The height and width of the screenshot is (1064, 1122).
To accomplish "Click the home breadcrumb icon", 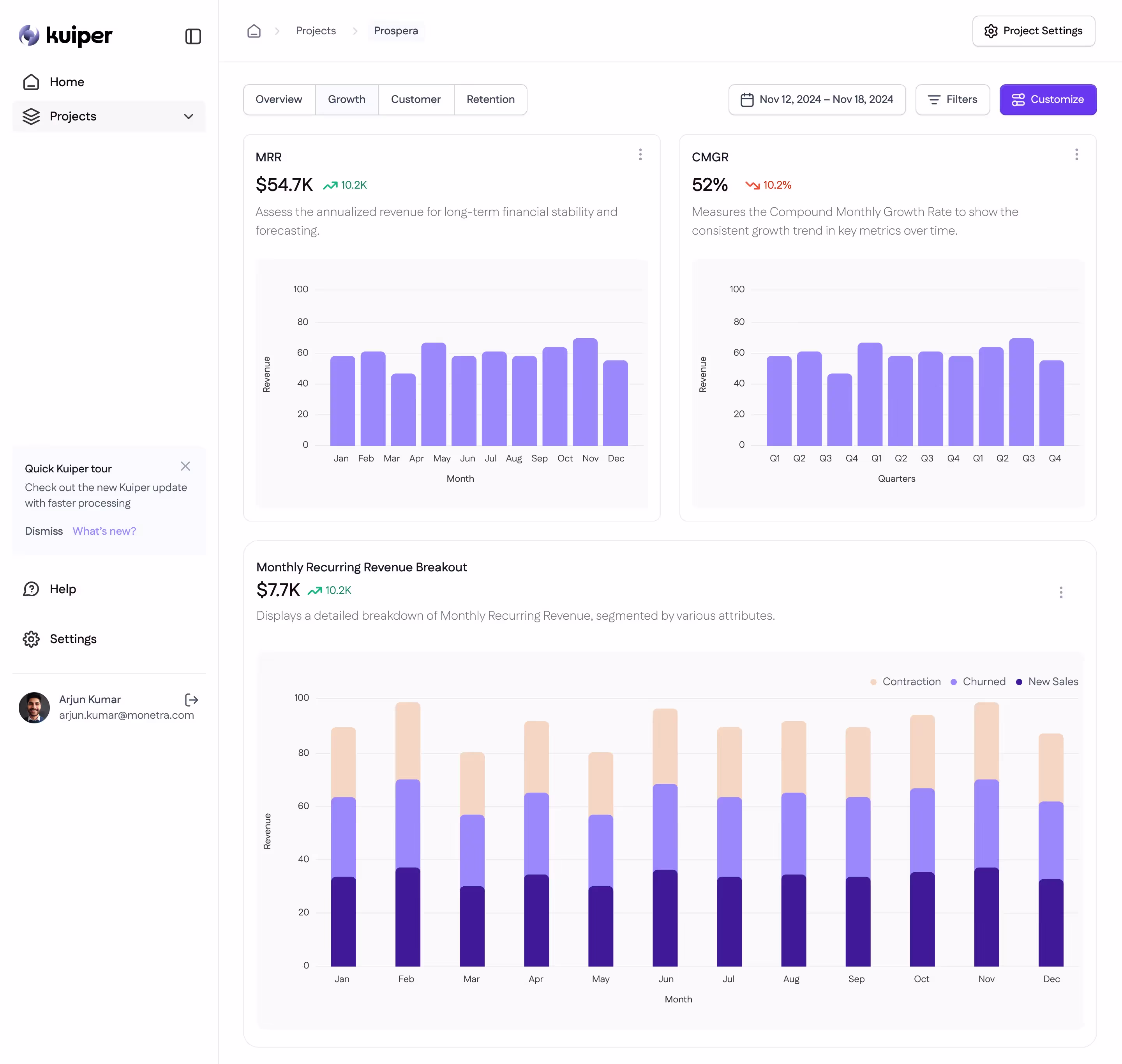I will [254, 31].
